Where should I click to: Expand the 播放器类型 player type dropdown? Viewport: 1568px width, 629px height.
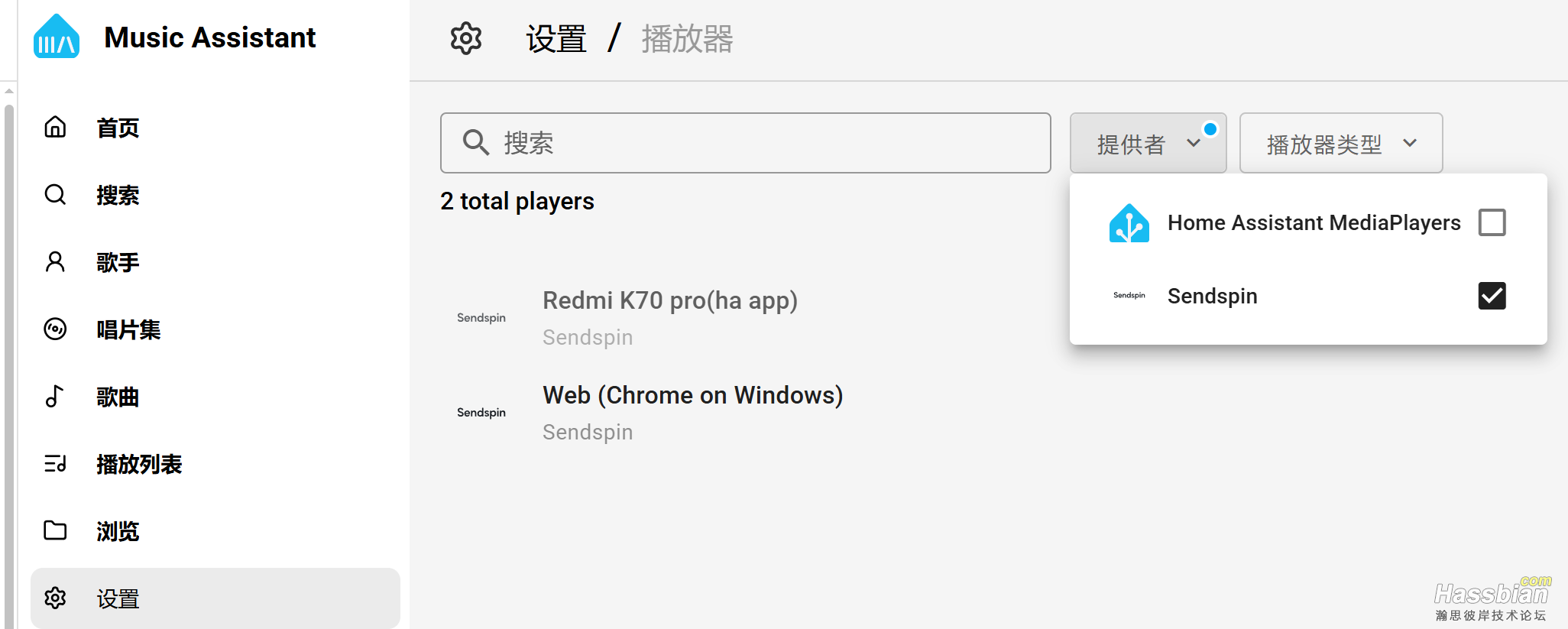[x=1340, y=144]
